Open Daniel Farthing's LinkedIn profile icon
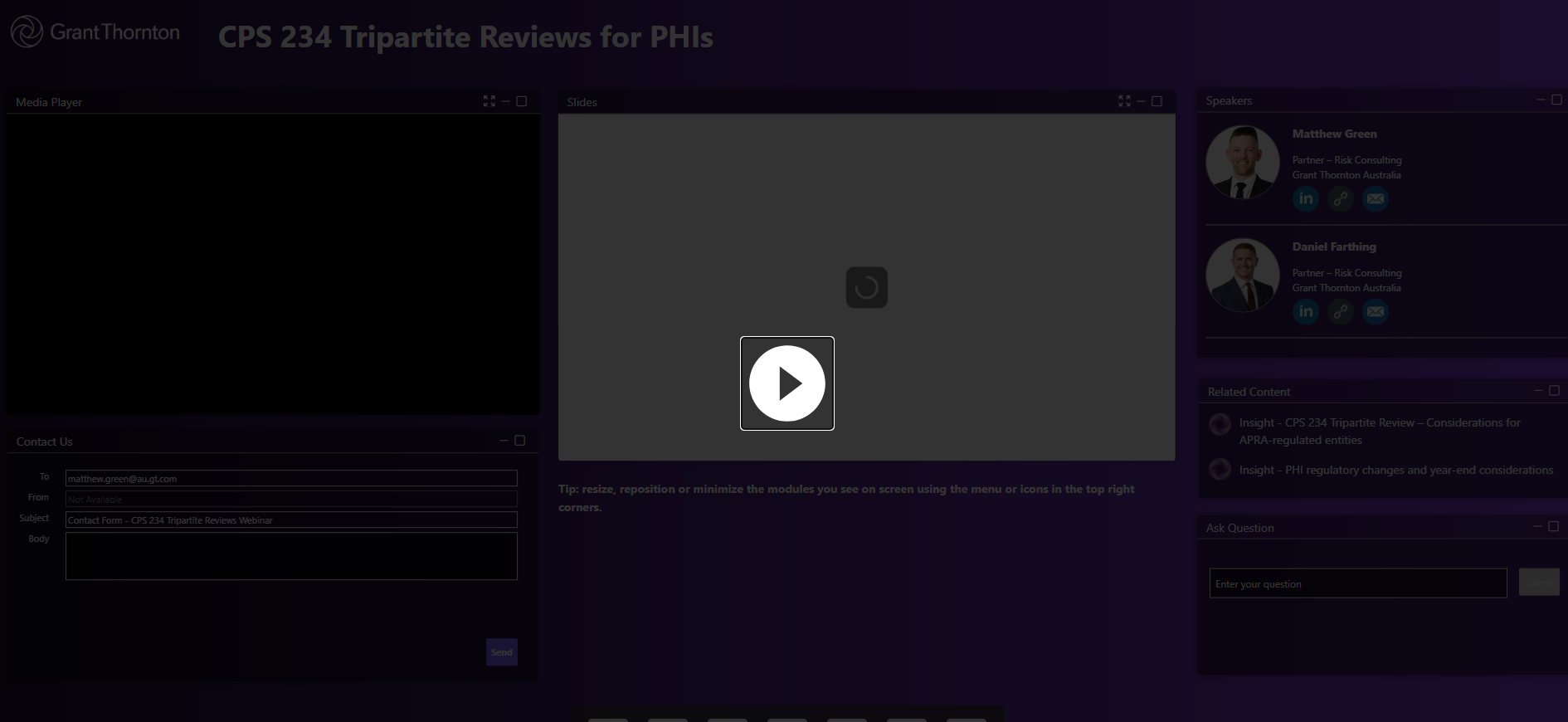Screen dimensions: 1568x722 click(x=1306, y=311)
